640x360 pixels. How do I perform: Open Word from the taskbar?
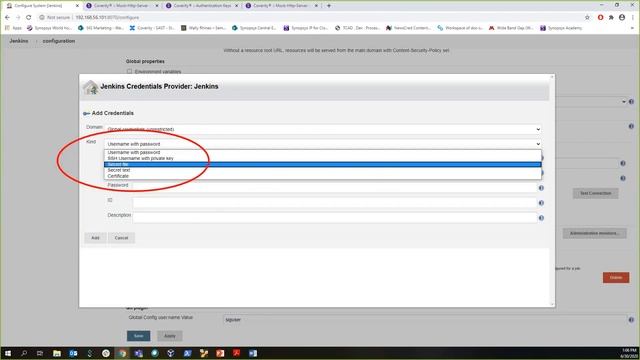[x=253, y=353]
